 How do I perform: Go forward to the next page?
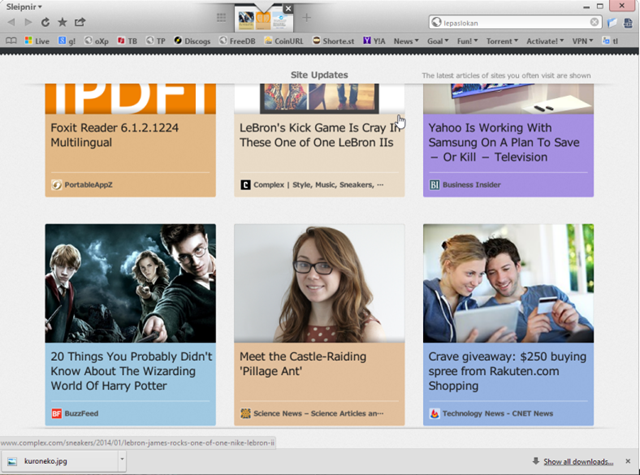coord(28,22)
